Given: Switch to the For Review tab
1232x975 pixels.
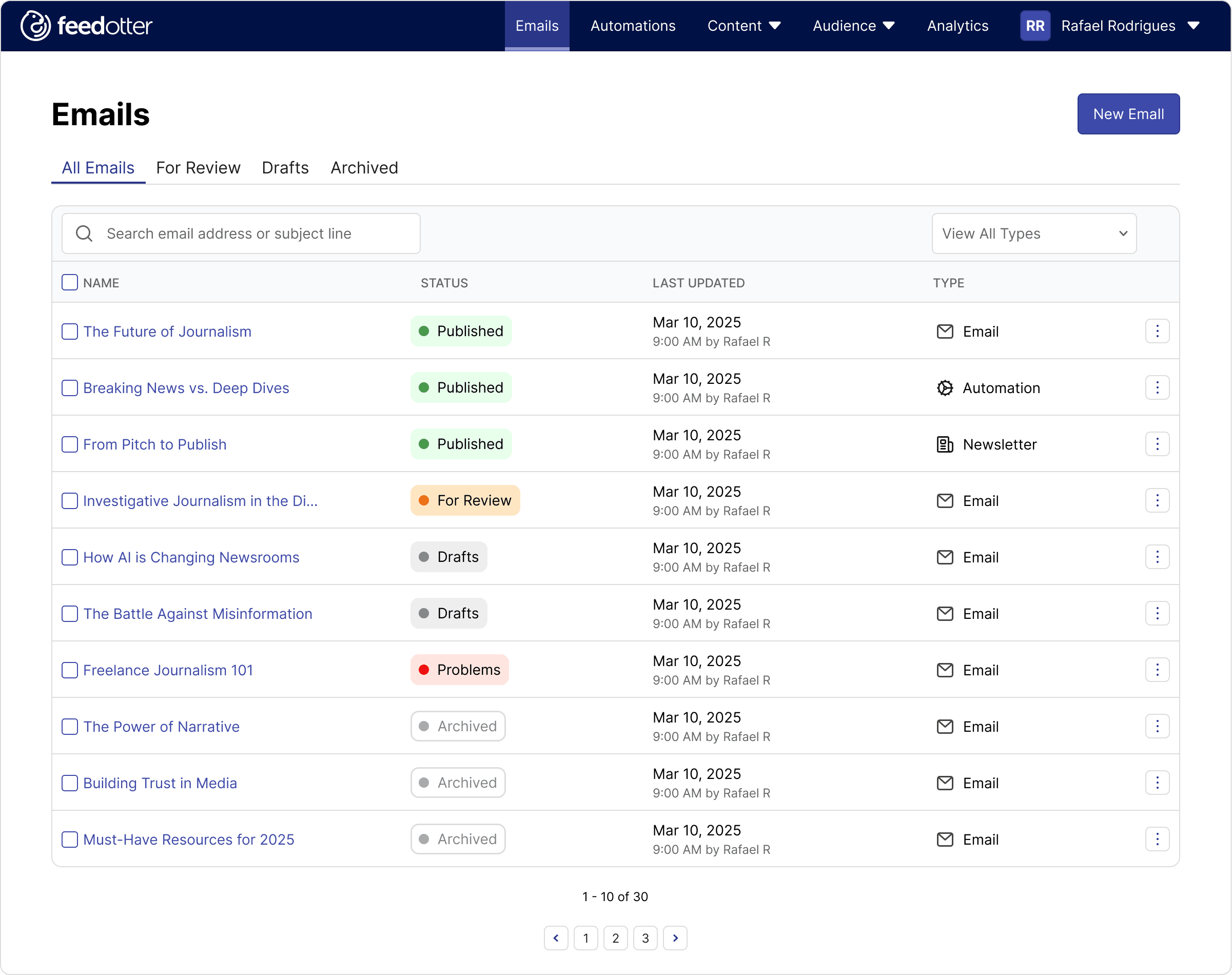Looking at the screenshot, I should pos(198,168).
